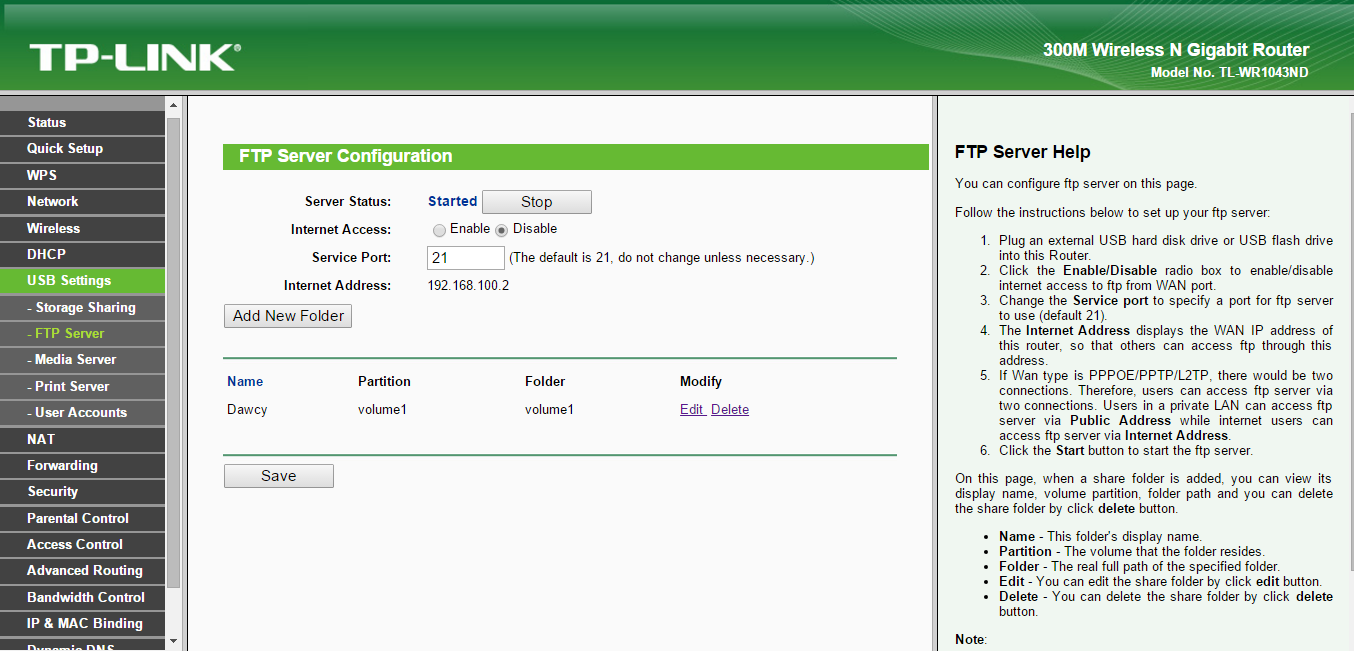Select Disable radio for Internet Access
The image size is (1354, 651).
tap(502, 230)
